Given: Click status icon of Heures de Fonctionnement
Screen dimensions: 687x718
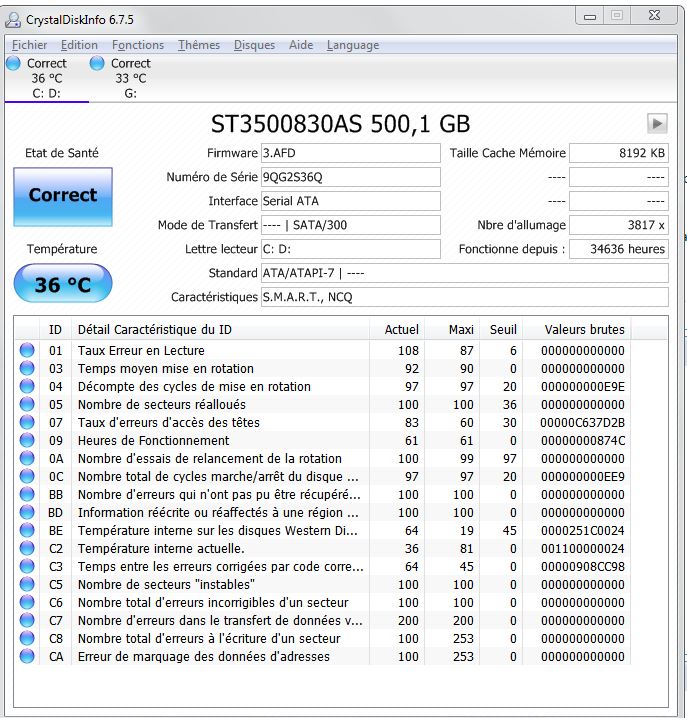Looking at the screenshot, I should tap(27, 441).
